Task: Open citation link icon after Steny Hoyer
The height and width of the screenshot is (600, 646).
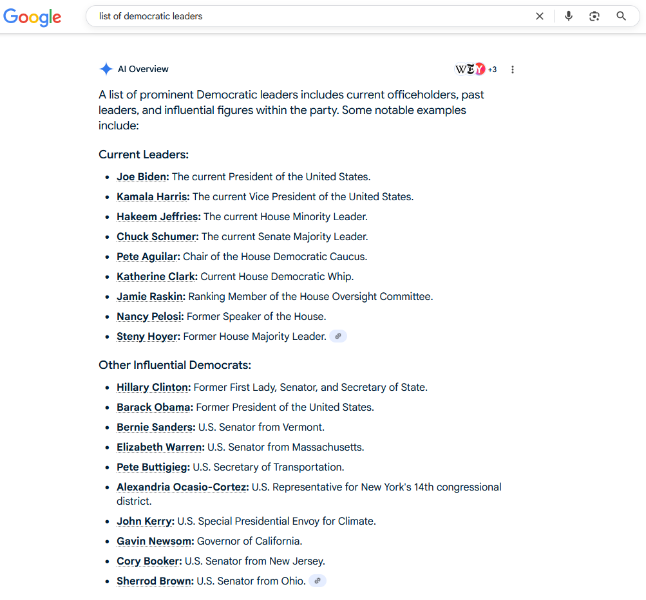Action: coord(339,337)
